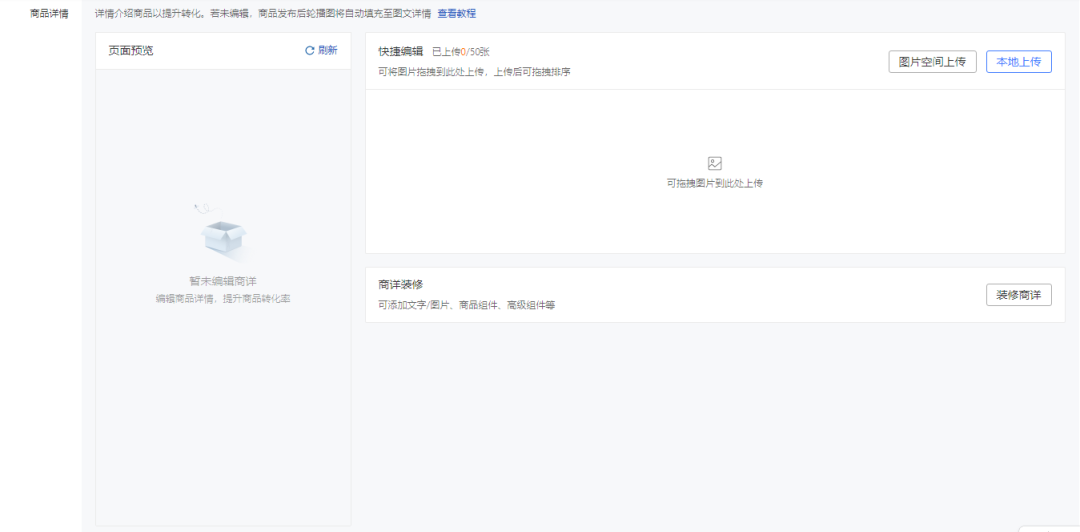Screen dimensions: 1080x532
Task: Click the 本地上传 button
Action: click(1019, 61)
